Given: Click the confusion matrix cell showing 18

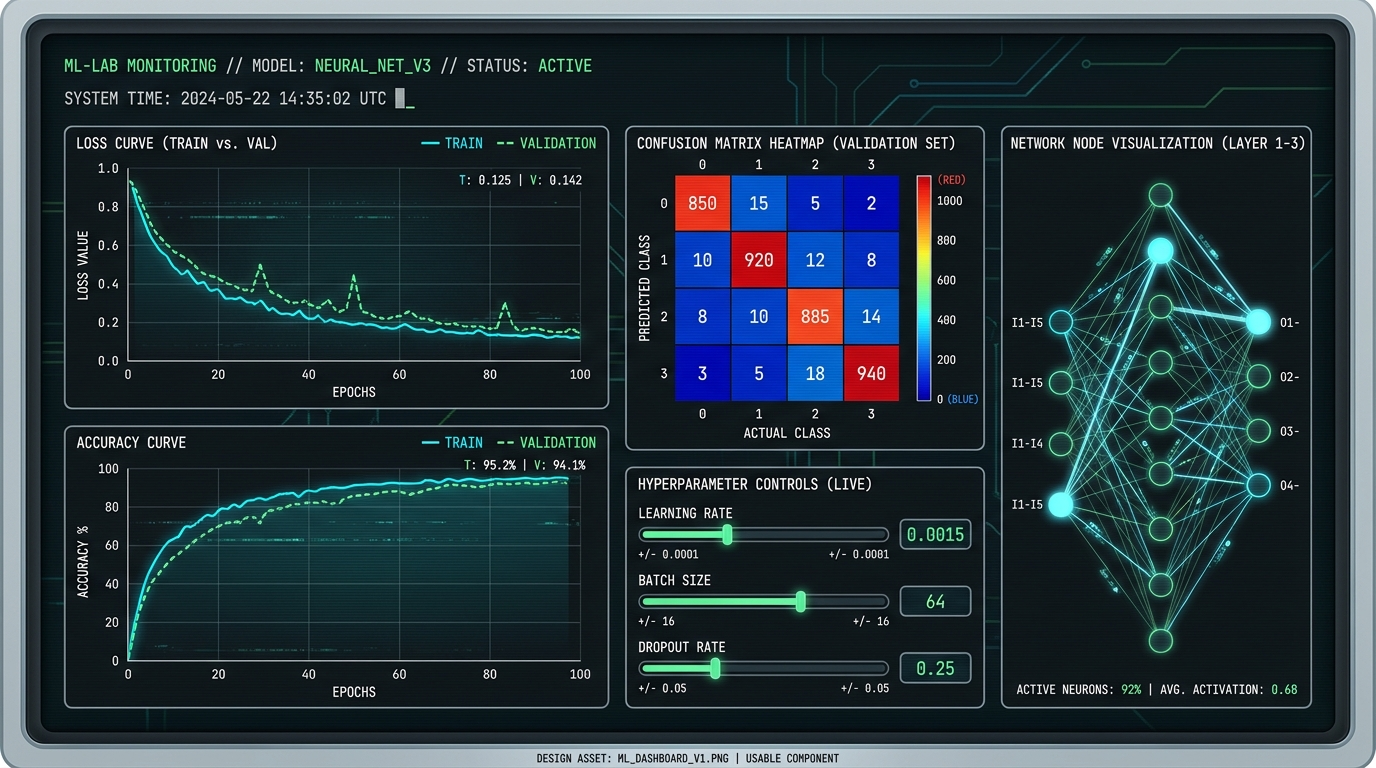Looking at the screenshot, I should [x=815, y=373].
